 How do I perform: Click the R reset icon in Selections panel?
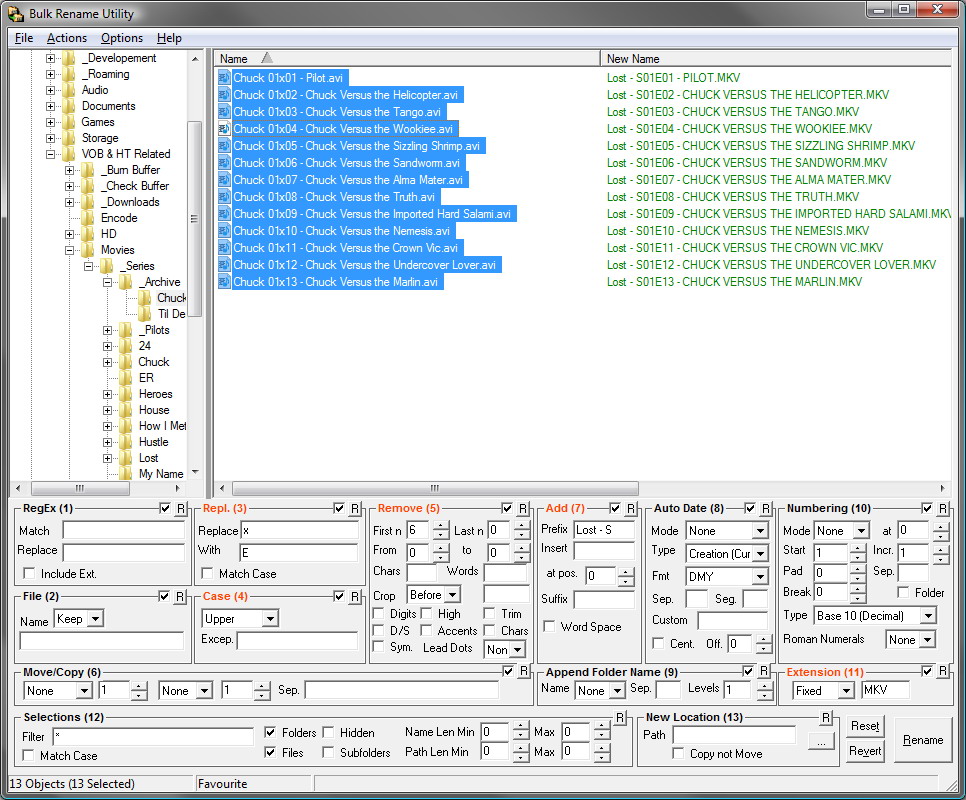coord(620,718)
